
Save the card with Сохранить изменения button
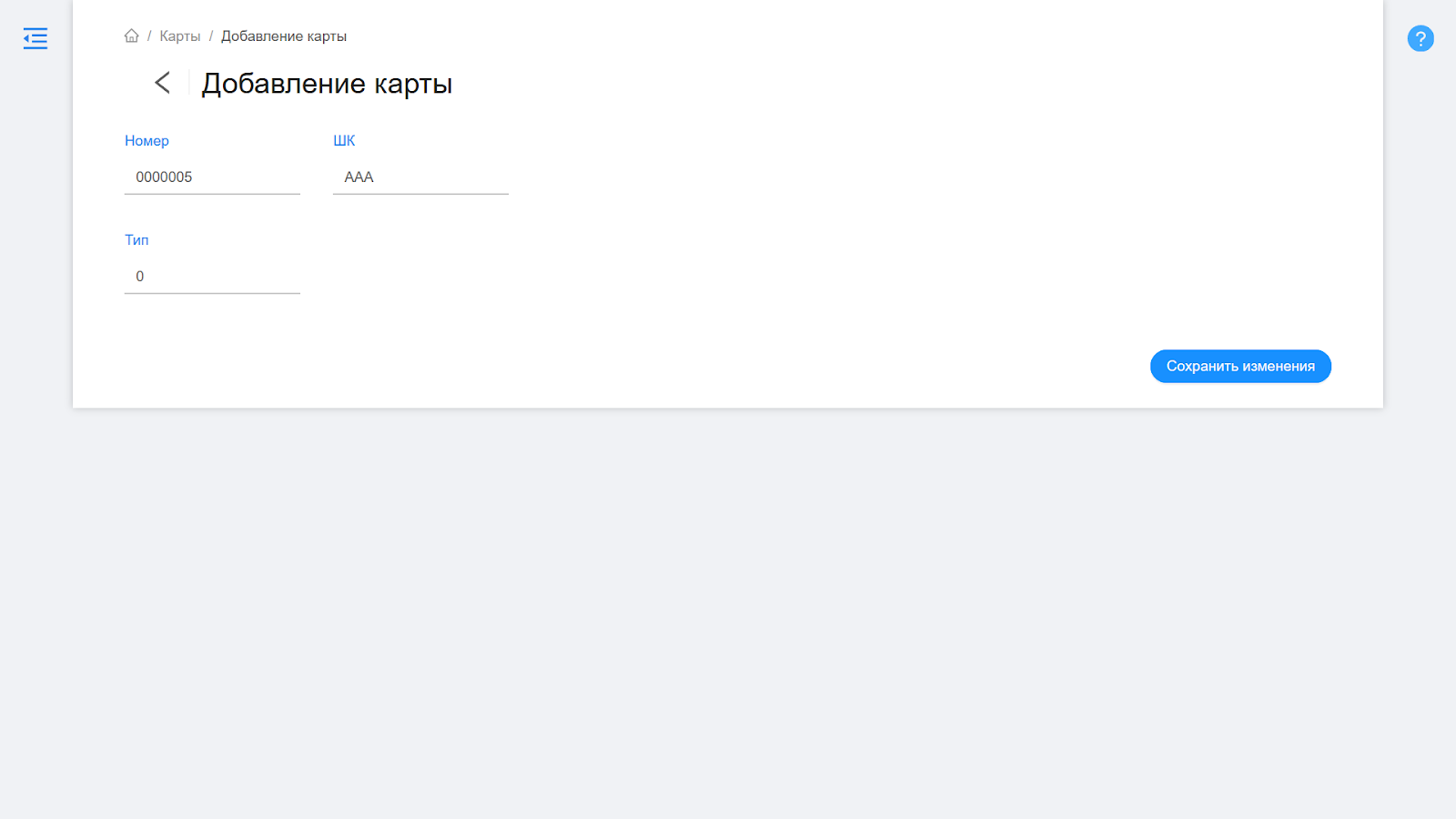(1240, 366)
